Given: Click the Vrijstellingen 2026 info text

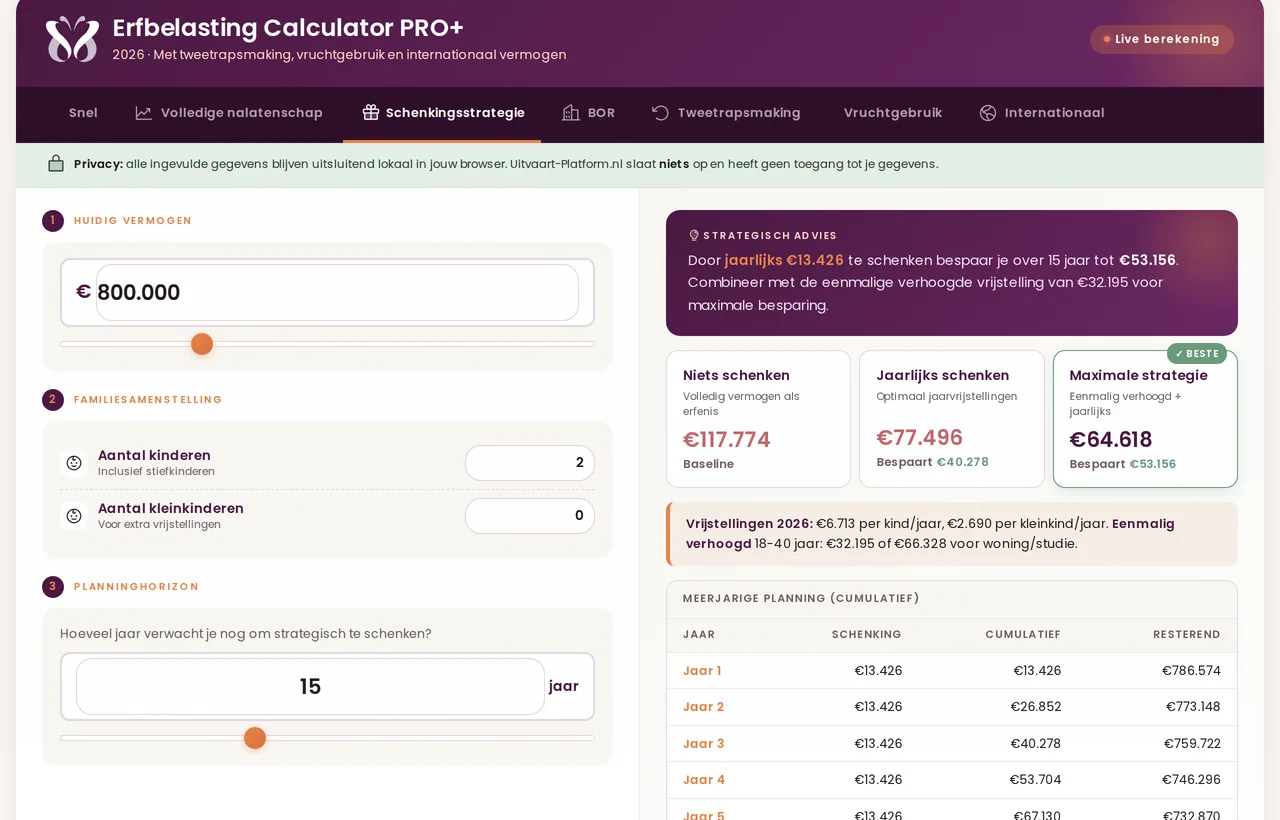Looking at the screenshot, I should pos(951,534).
